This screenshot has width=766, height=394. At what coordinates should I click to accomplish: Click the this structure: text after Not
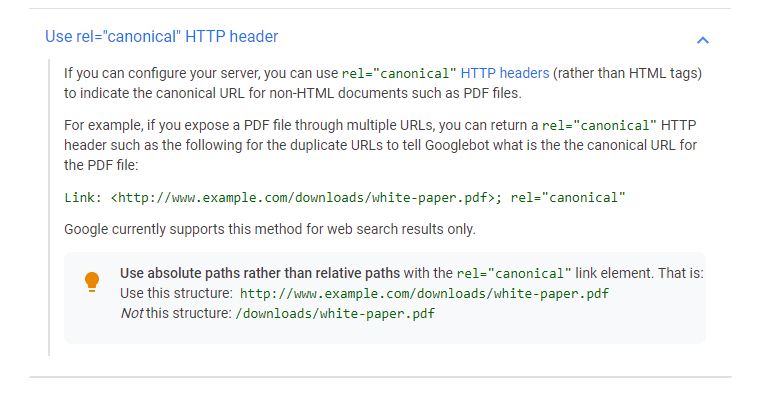click(x=189, y=313)
